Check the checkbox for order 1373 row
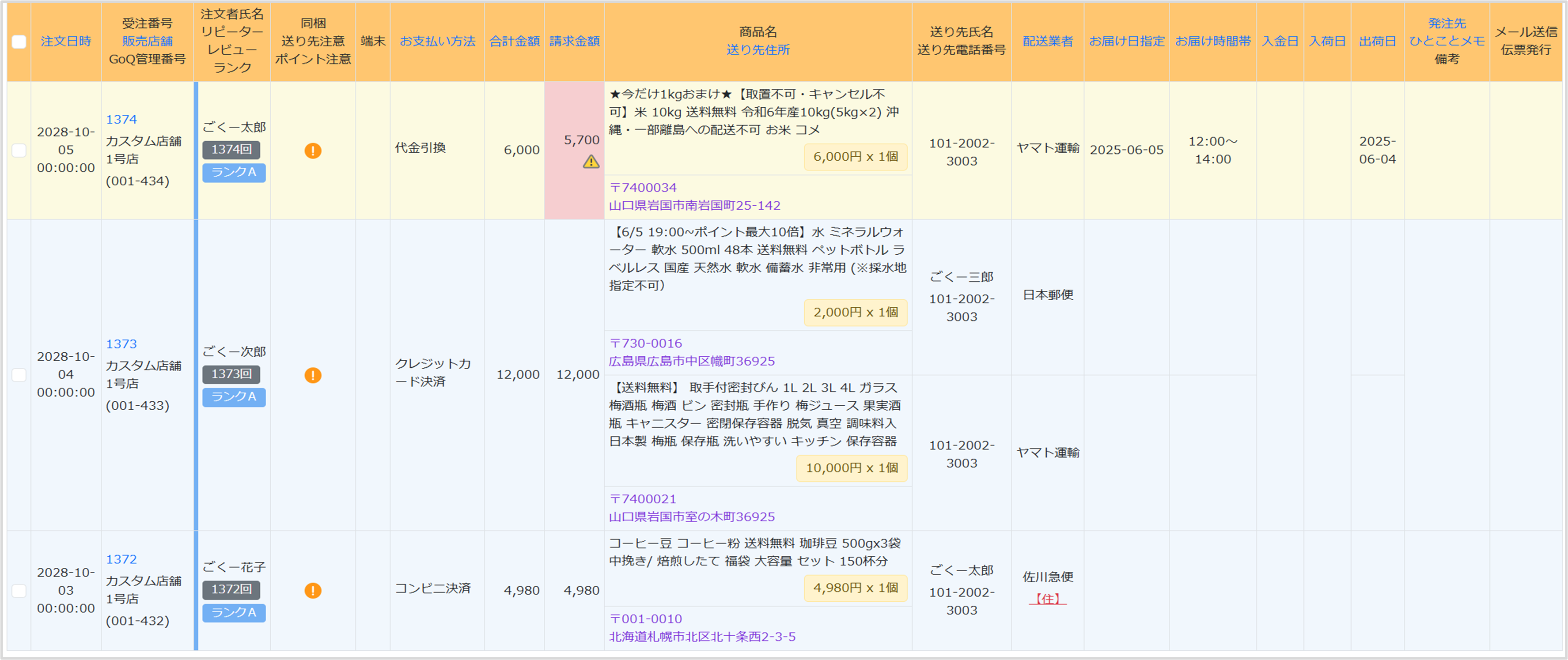This screenshot has height=660, width=1568. coord(19,375)
